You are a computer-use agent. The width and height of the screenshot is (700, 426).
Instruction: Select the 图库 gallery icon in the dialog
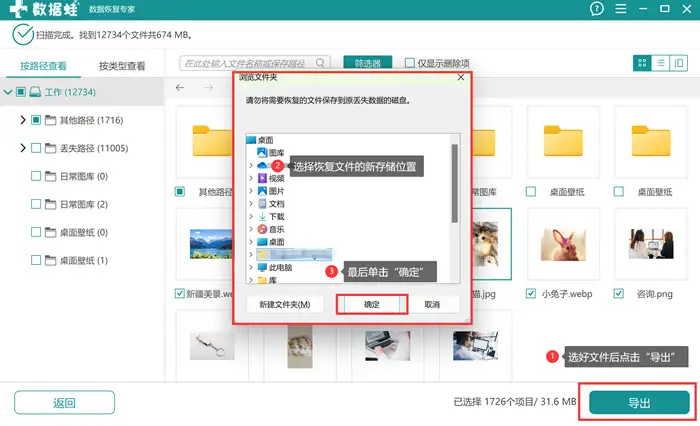pos(262,153)
